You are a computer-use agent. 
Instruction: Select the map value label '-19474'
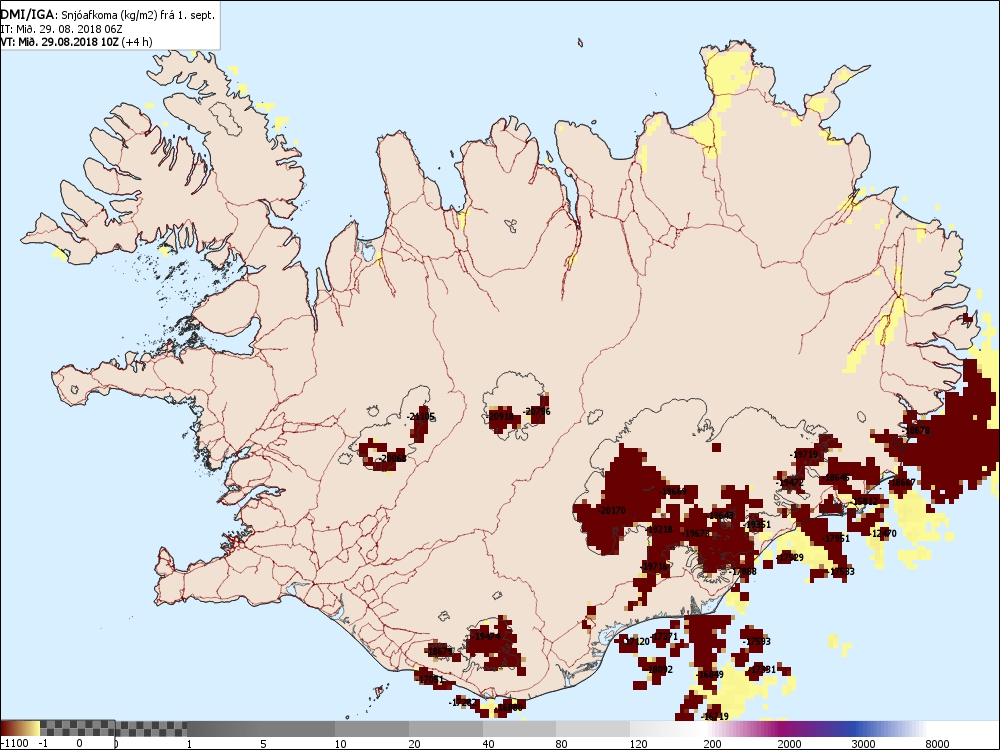485,636
